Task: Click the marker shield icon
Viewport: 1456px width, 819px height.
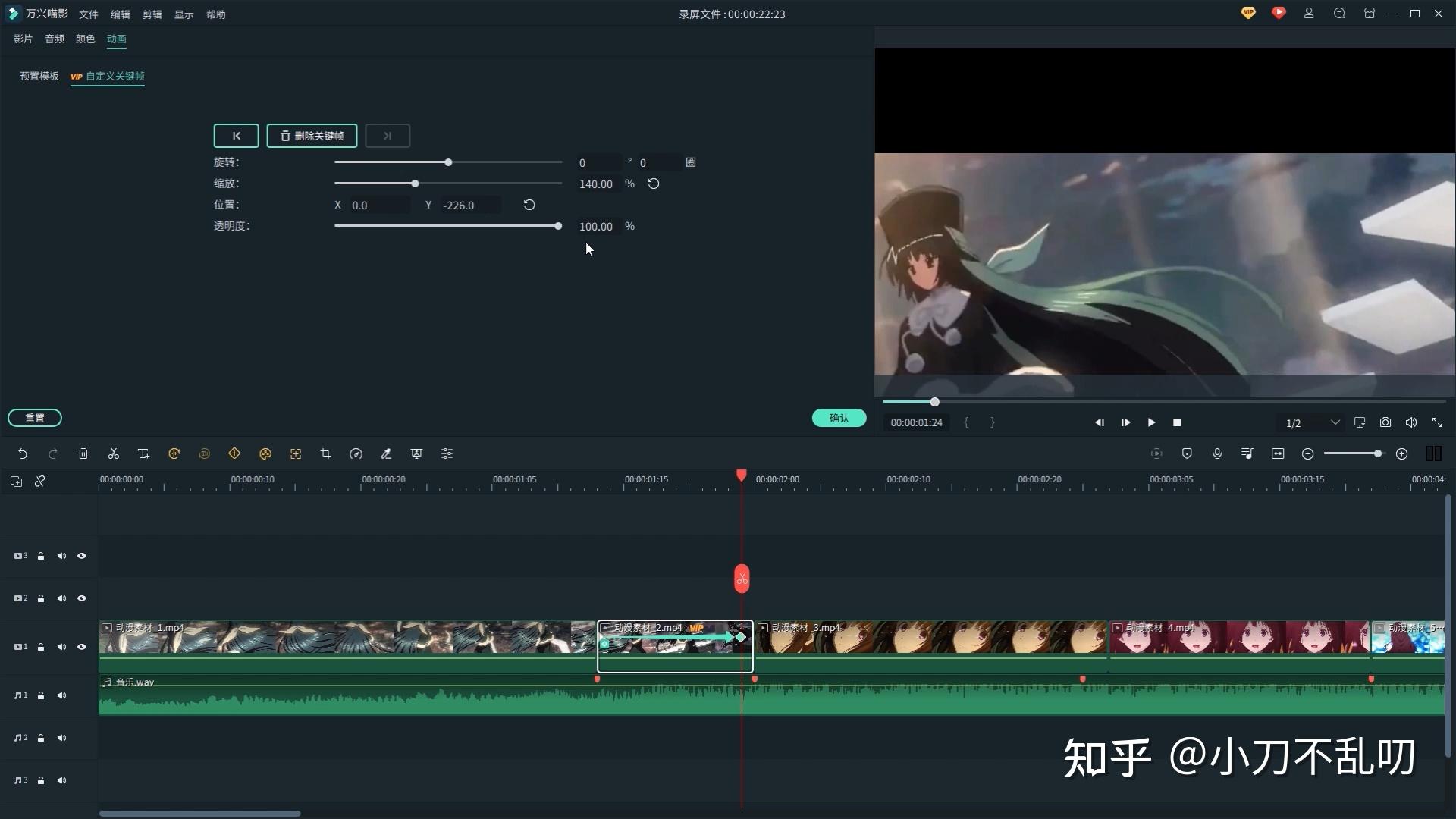Action: tap(1187, 453)
